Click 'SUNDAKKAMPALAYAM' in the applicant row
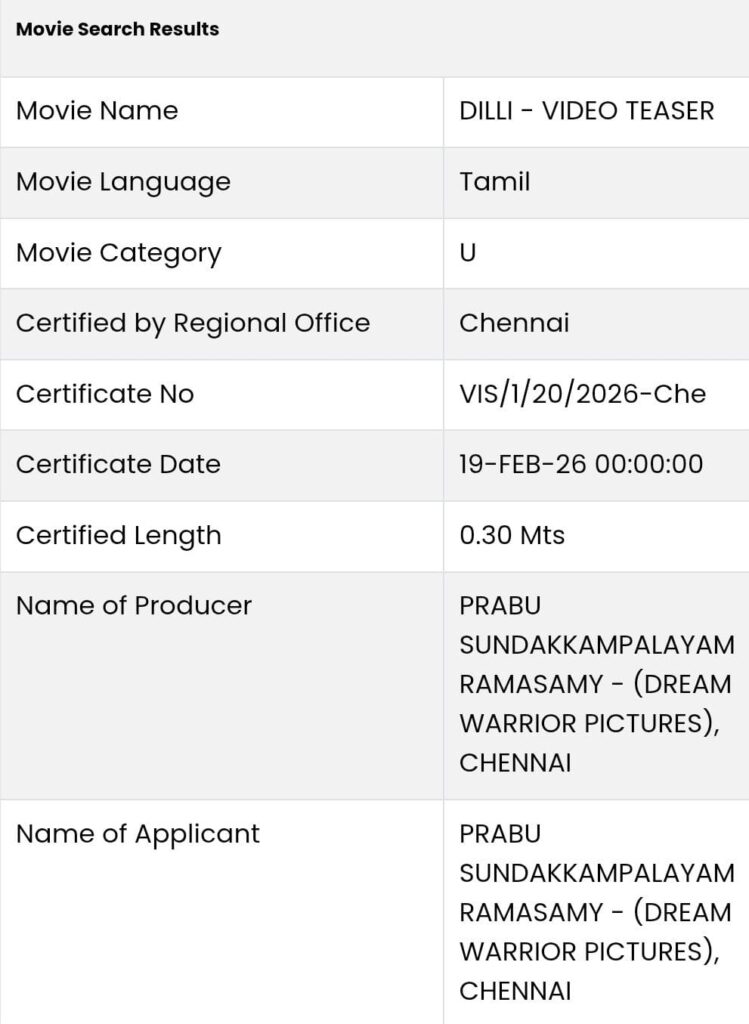This screenshot has width=749, height=1024. pos(596,873)
